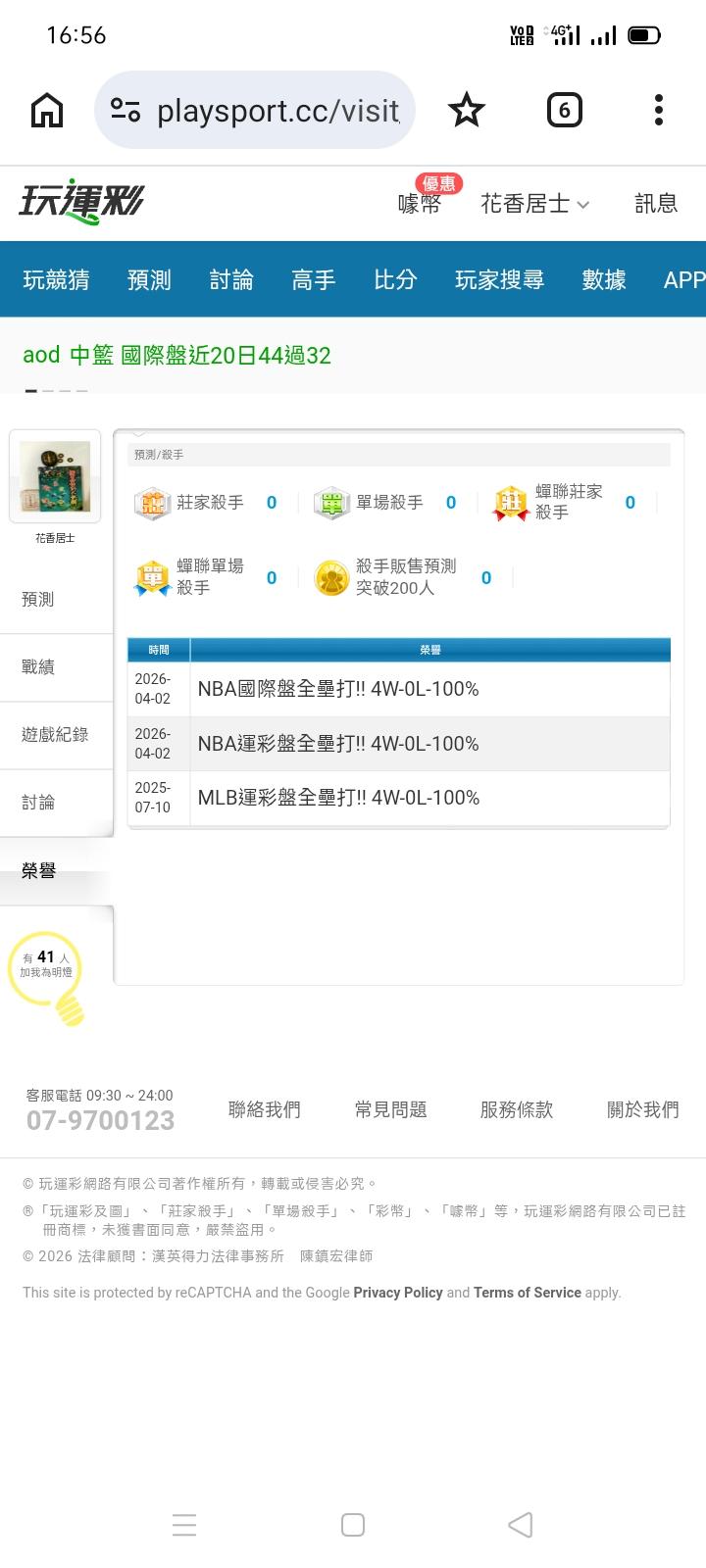This screenshot has width=706, height=1568.
Task: Tap the 殺手販售預測 gold coin icon
Action: pyautogui.click(x=331, y=578)
